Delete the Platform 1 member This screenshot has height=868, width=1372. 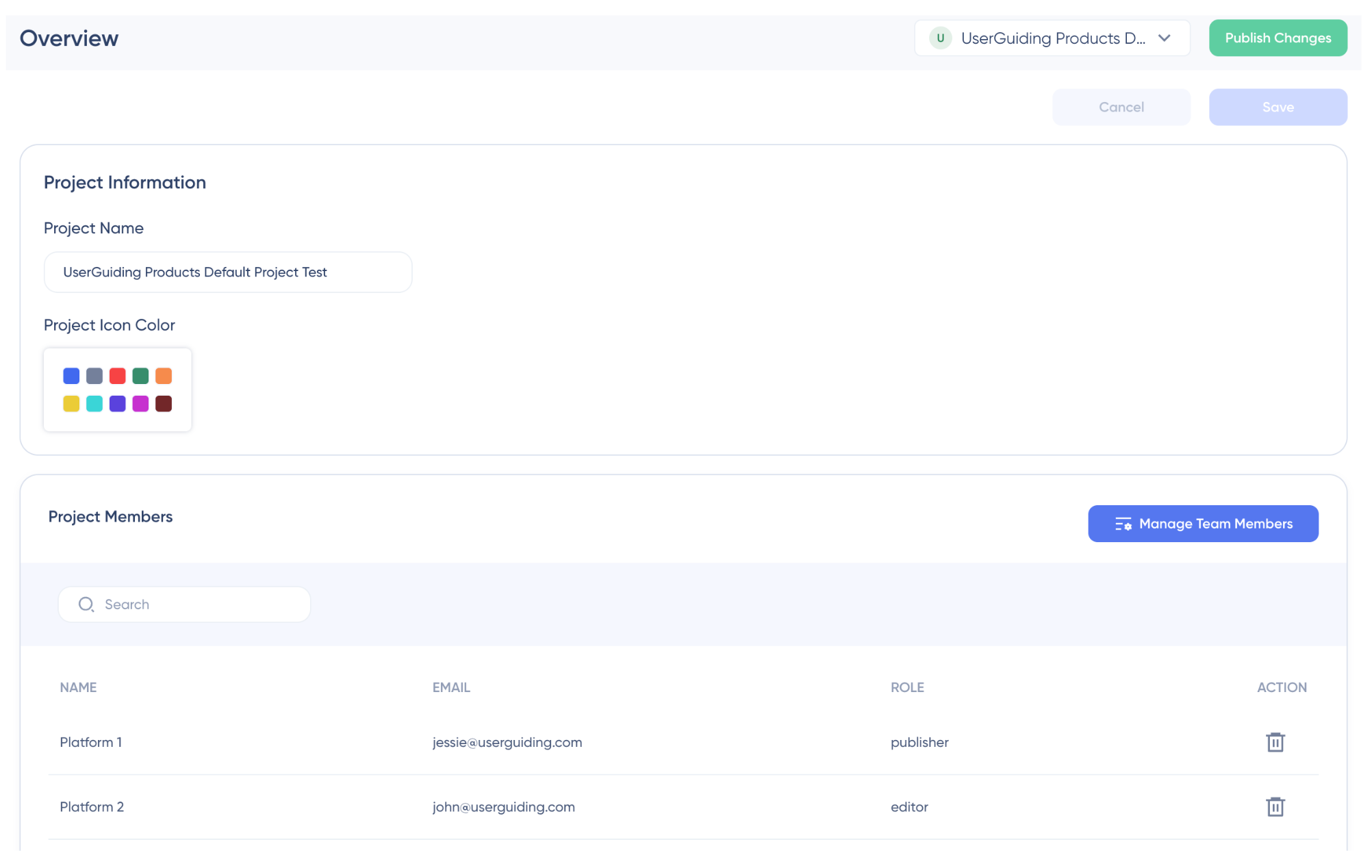(1275, 742)
